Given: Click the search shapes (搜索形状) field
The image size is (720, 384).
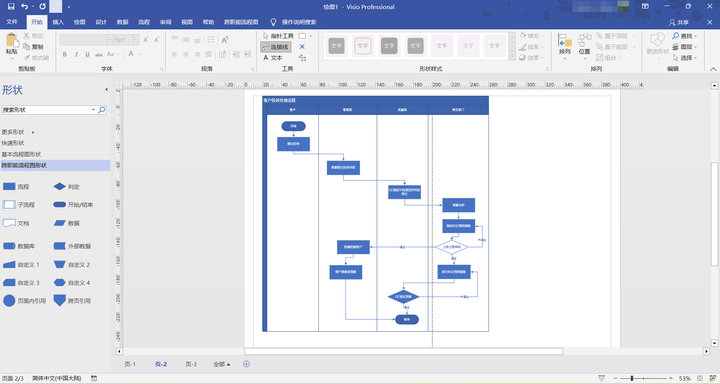Looking at the screenshot, I should (48, 110).
